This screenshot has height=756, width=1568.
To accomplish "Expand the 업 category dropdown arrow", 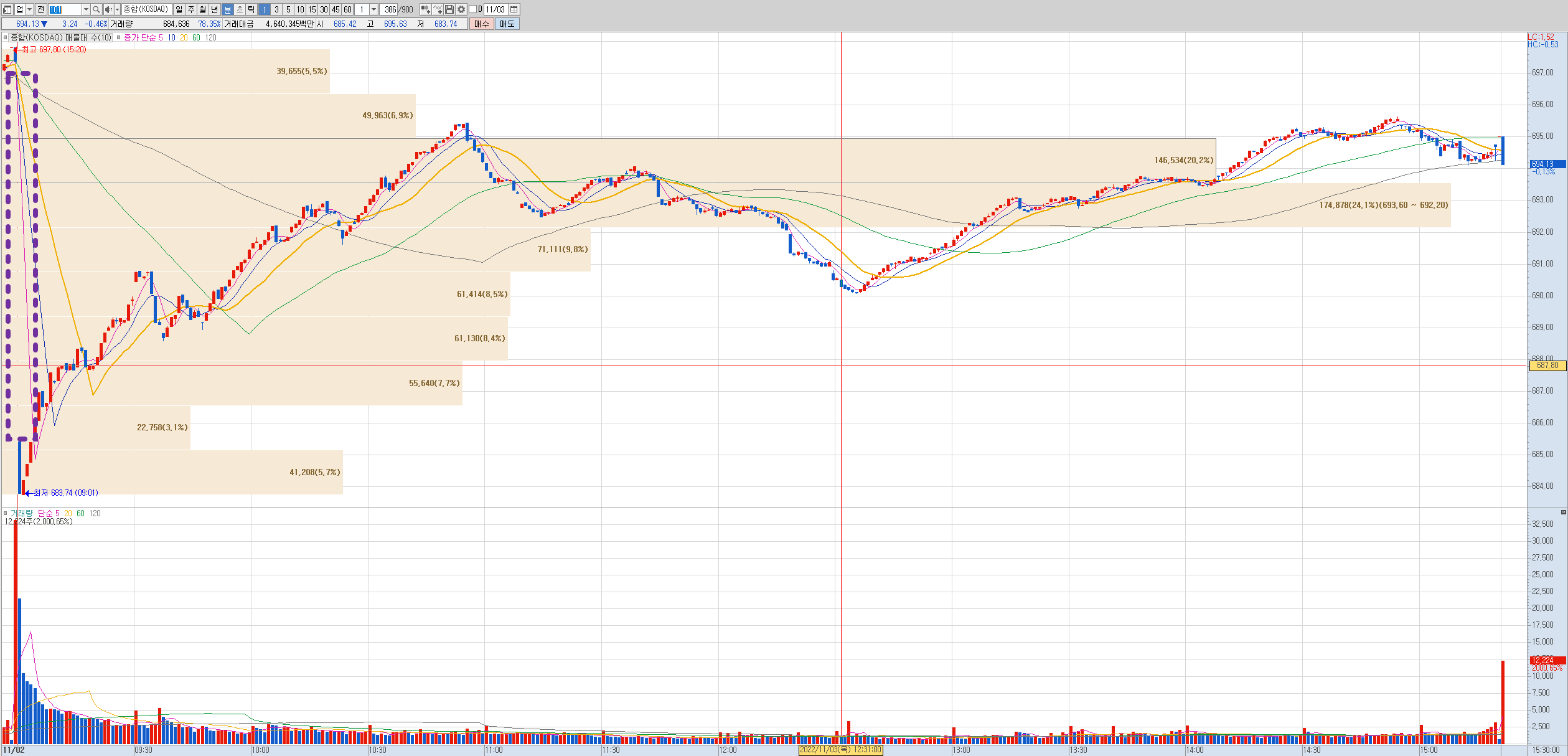I will pos(29,9).
